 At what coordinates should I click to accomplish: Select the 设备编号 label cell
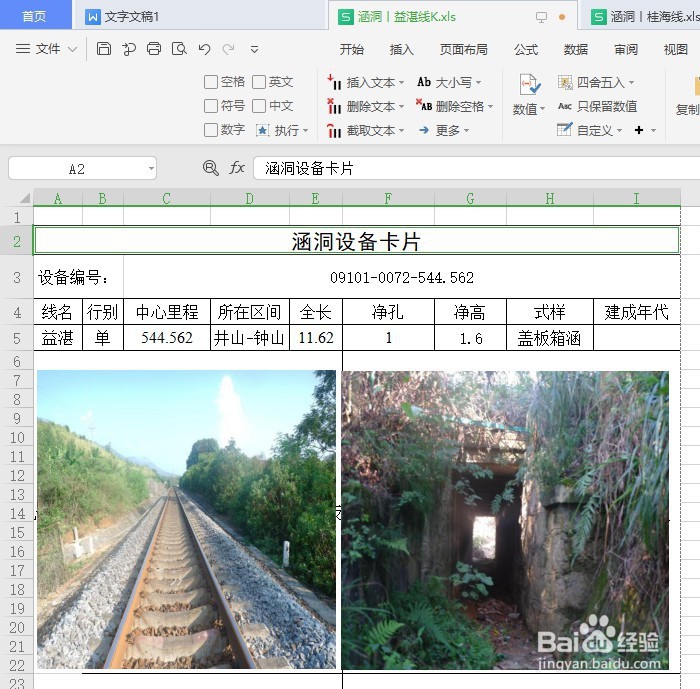[79, 277]
